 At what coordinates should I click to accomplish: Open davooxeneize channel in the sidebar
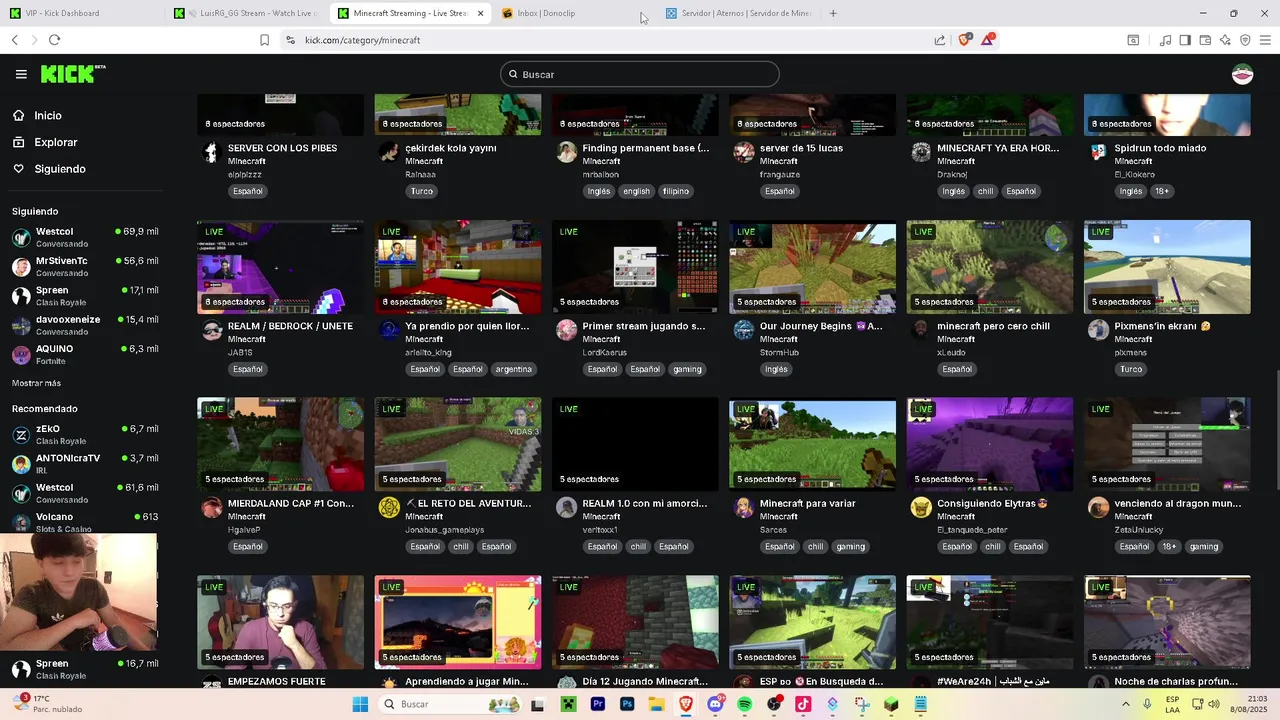[85, 324]
